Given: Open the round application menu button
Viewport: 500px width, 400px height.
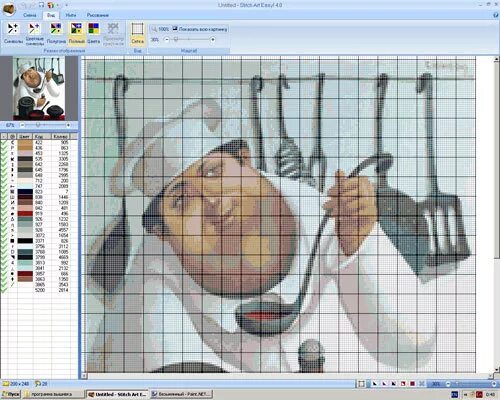Looking at the screenshot, I should click(x=9, y=9).
